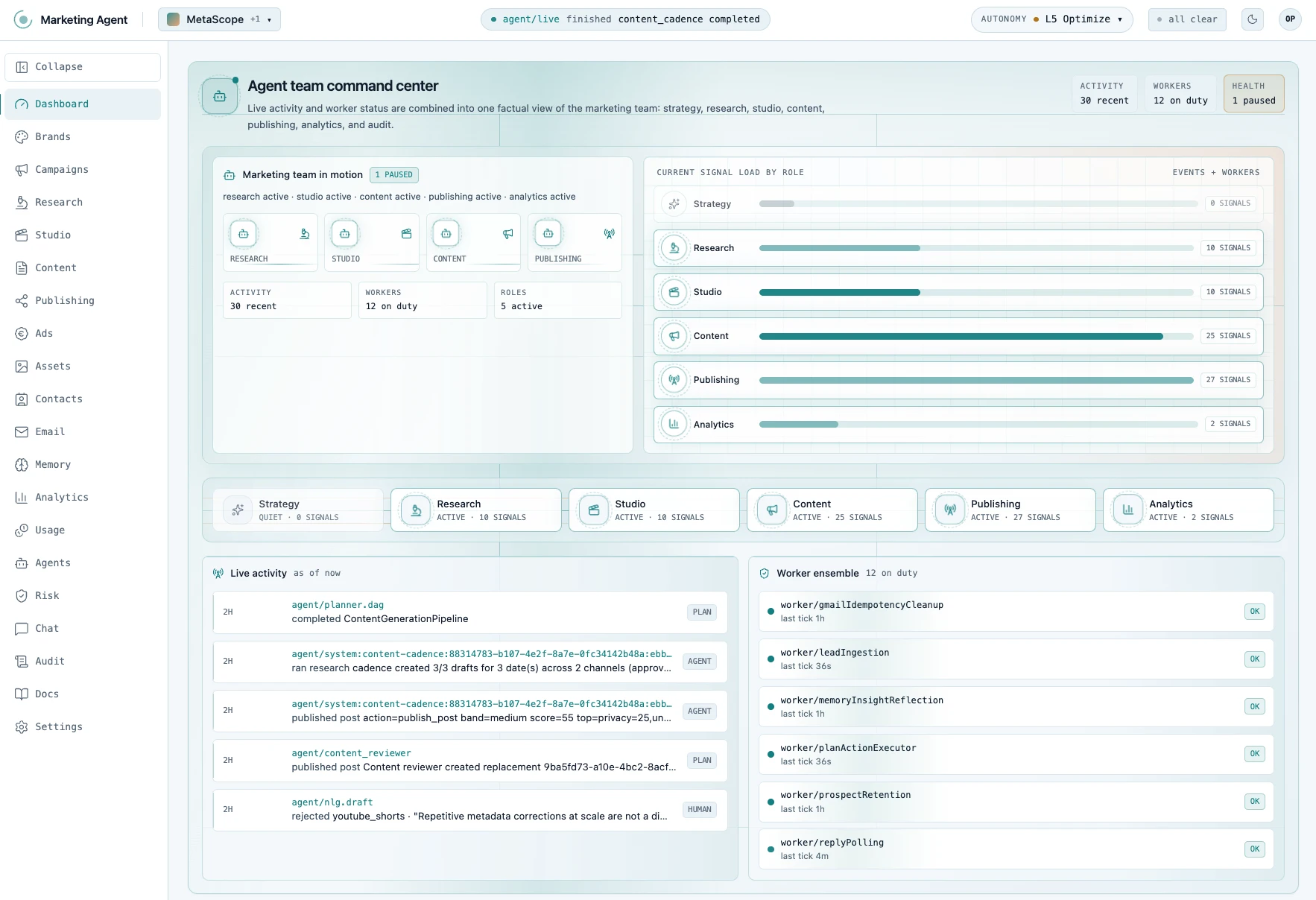Click the Memory brain icon in sidebar
This screenshot has width=1316, height=900.
click(x=22, y=465)
